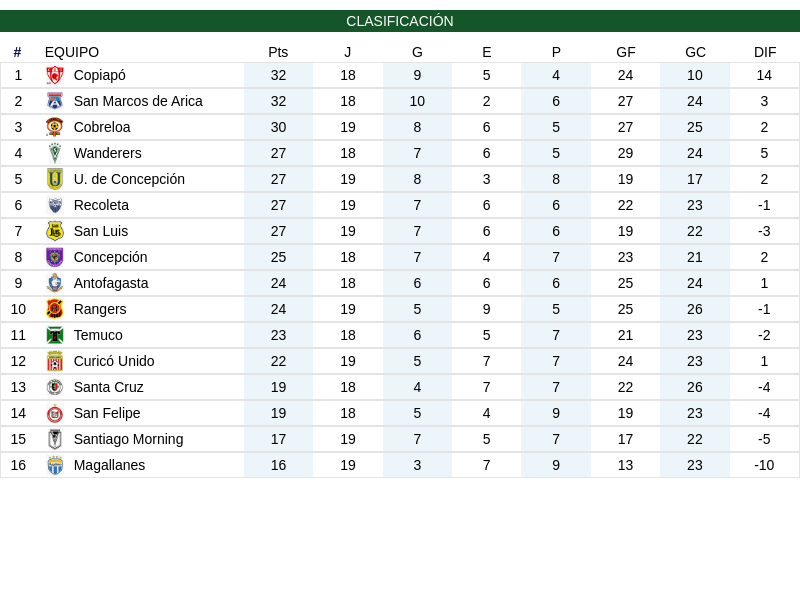Click the Curicó Unido crest icon
800x600 pixels.
(55, 361)
